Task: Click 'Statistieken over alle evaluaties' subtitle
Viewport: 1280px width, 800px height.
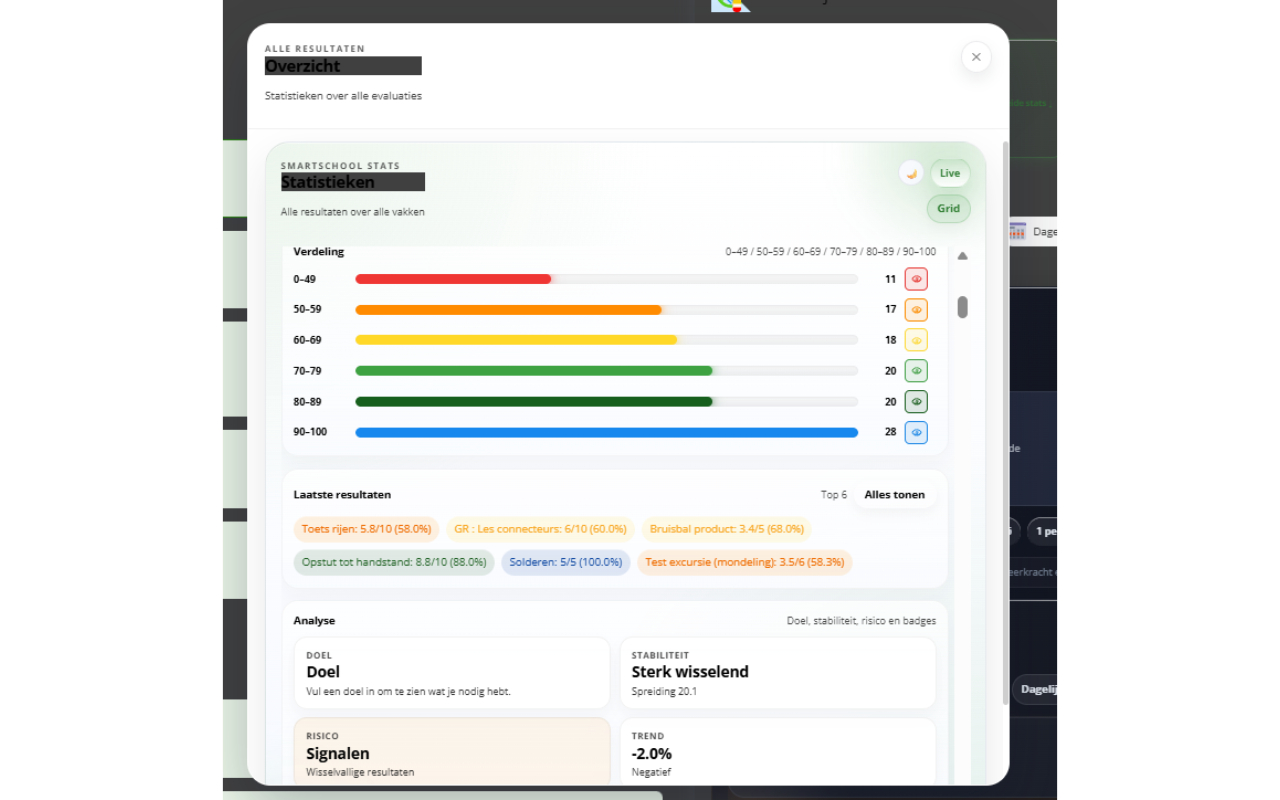Action: coord(343,96)
